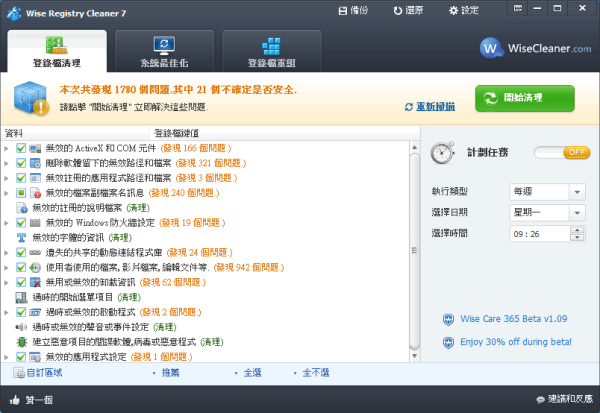Screen dimensions: 600x413
Task: Expand the 使用者使用的檔案 row
Action: pos(7,268)
